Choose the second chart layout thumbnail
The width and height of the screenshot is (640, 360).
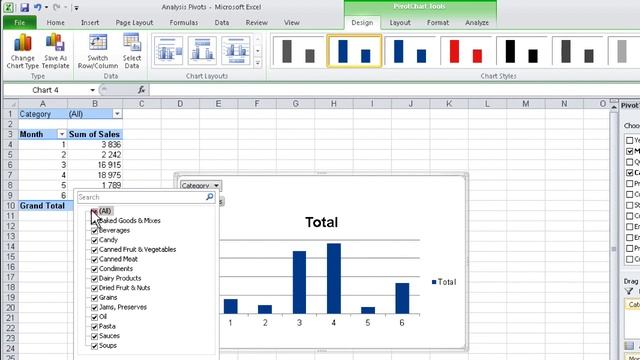pos(202,51)
